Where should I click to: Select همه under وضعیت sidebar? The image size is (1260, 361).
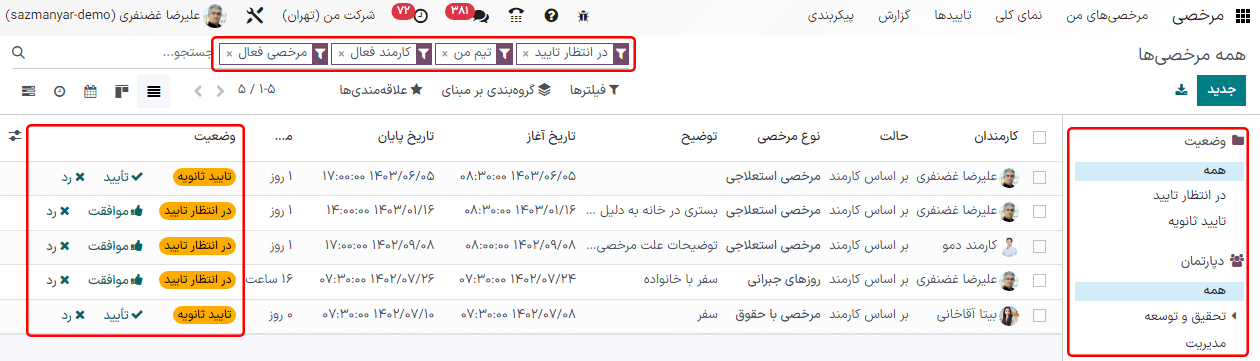pos(1160,171)
